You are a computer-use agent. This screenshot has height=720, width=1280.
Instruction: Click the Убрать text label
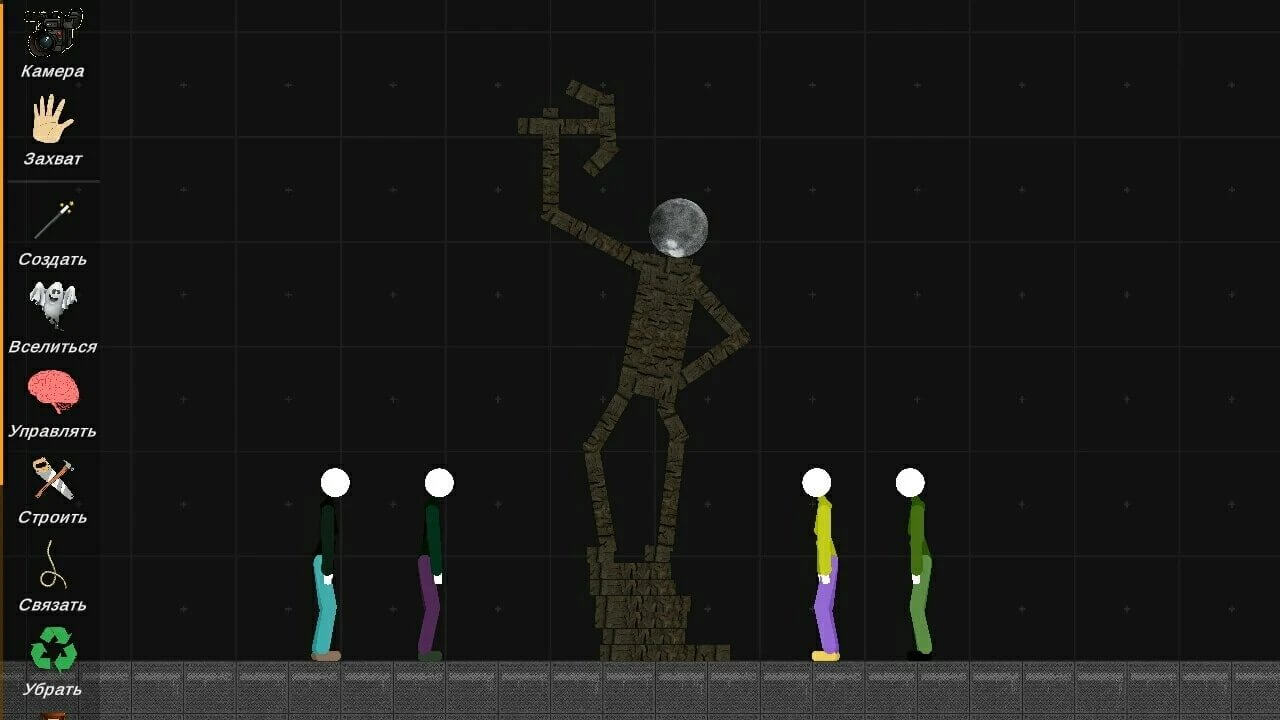click(48, 689)
